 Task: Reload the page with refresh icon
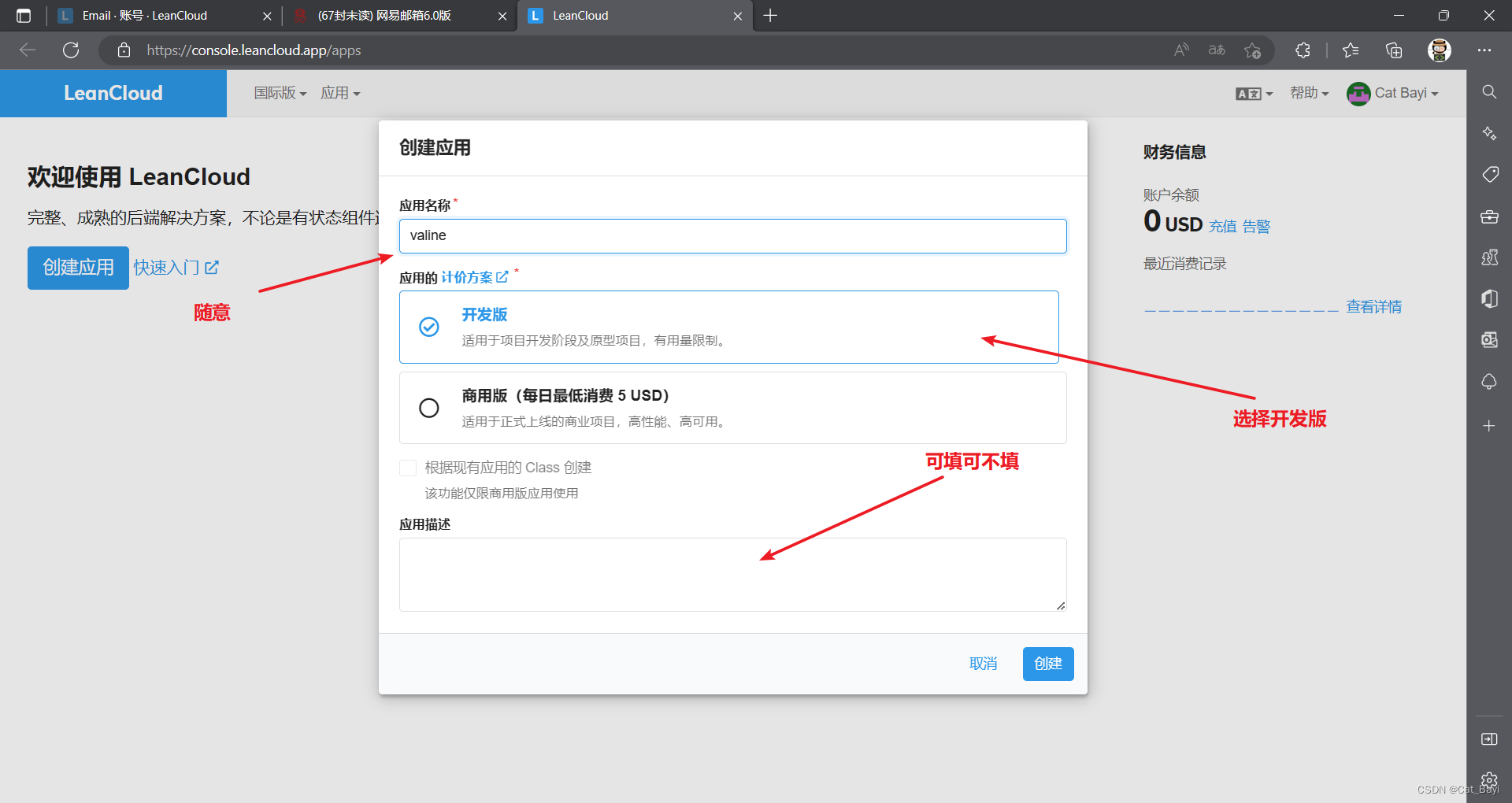pyautogui.click(x=71, y=50)
